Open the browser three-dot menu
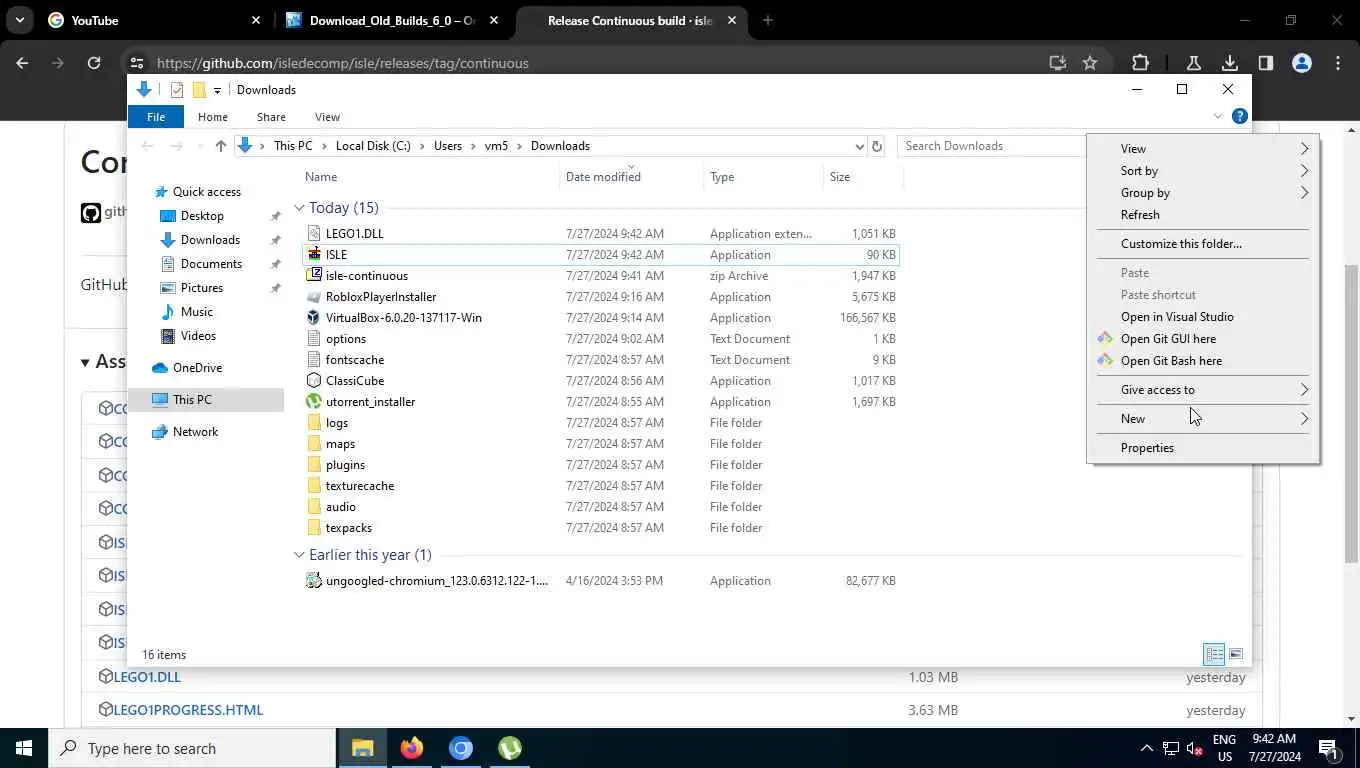Screen dimensions: 1360x768 (1338, 63)
